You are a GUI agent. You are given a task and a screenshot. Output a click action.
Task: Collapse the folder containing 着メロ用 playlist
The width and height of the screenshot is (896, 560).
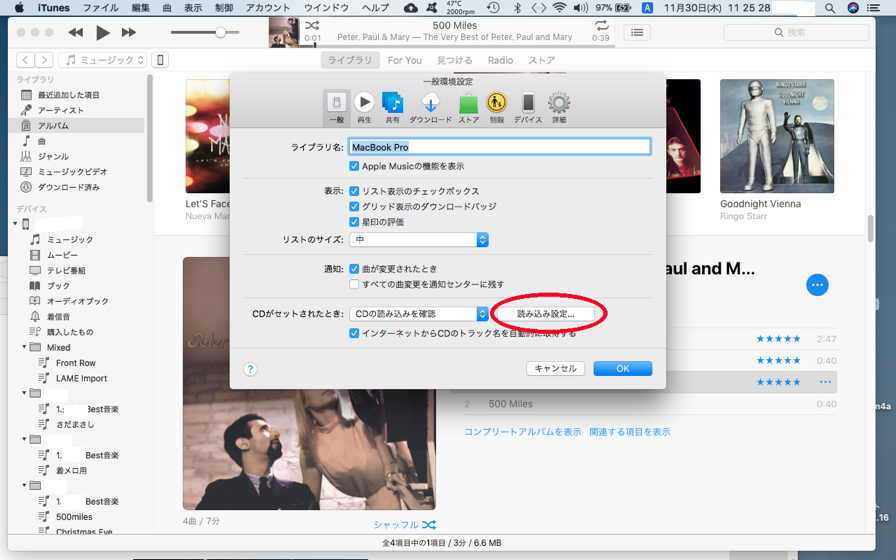pyautogui.click(x=25, y=439)
